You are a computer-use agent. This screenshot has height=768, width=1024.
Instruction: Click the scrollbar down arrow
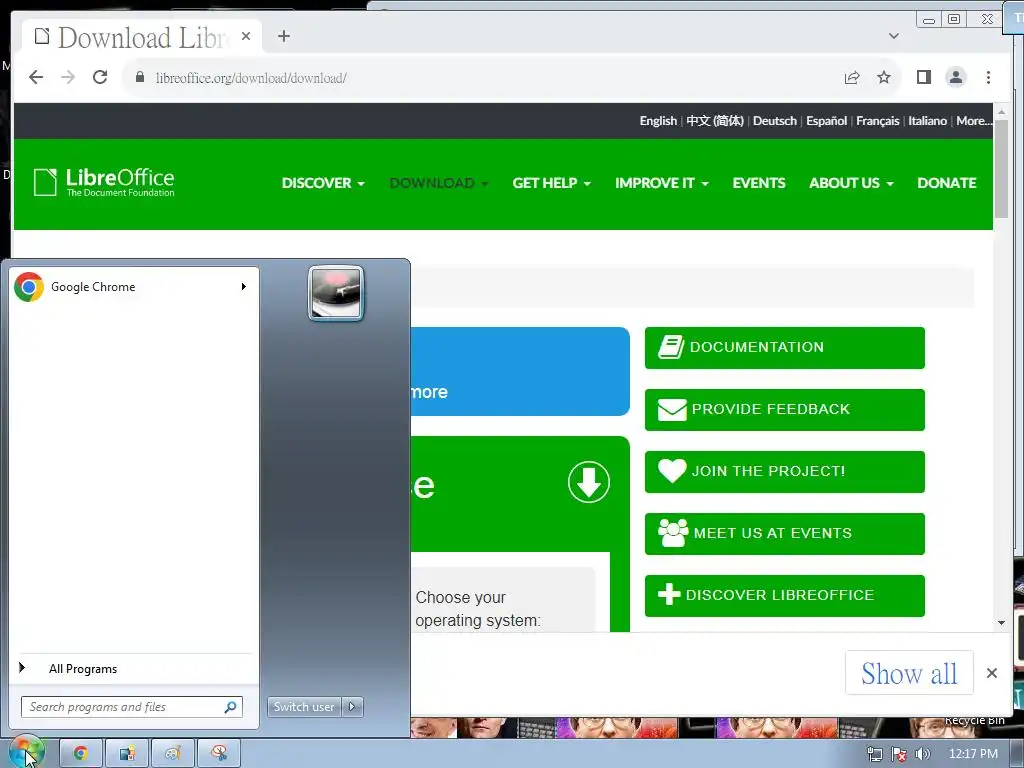pos(1001,622)
